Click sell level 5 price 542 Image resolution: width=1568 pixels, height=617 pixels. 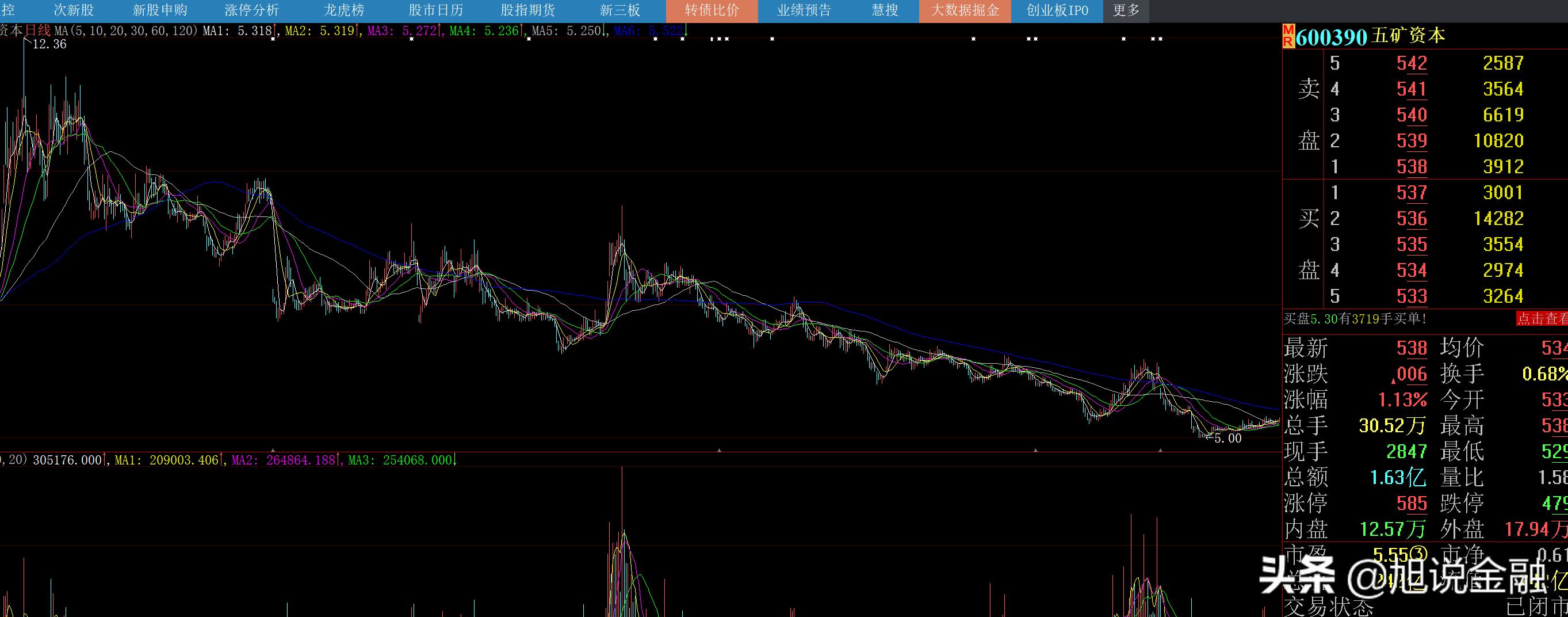pos(1412,63)
